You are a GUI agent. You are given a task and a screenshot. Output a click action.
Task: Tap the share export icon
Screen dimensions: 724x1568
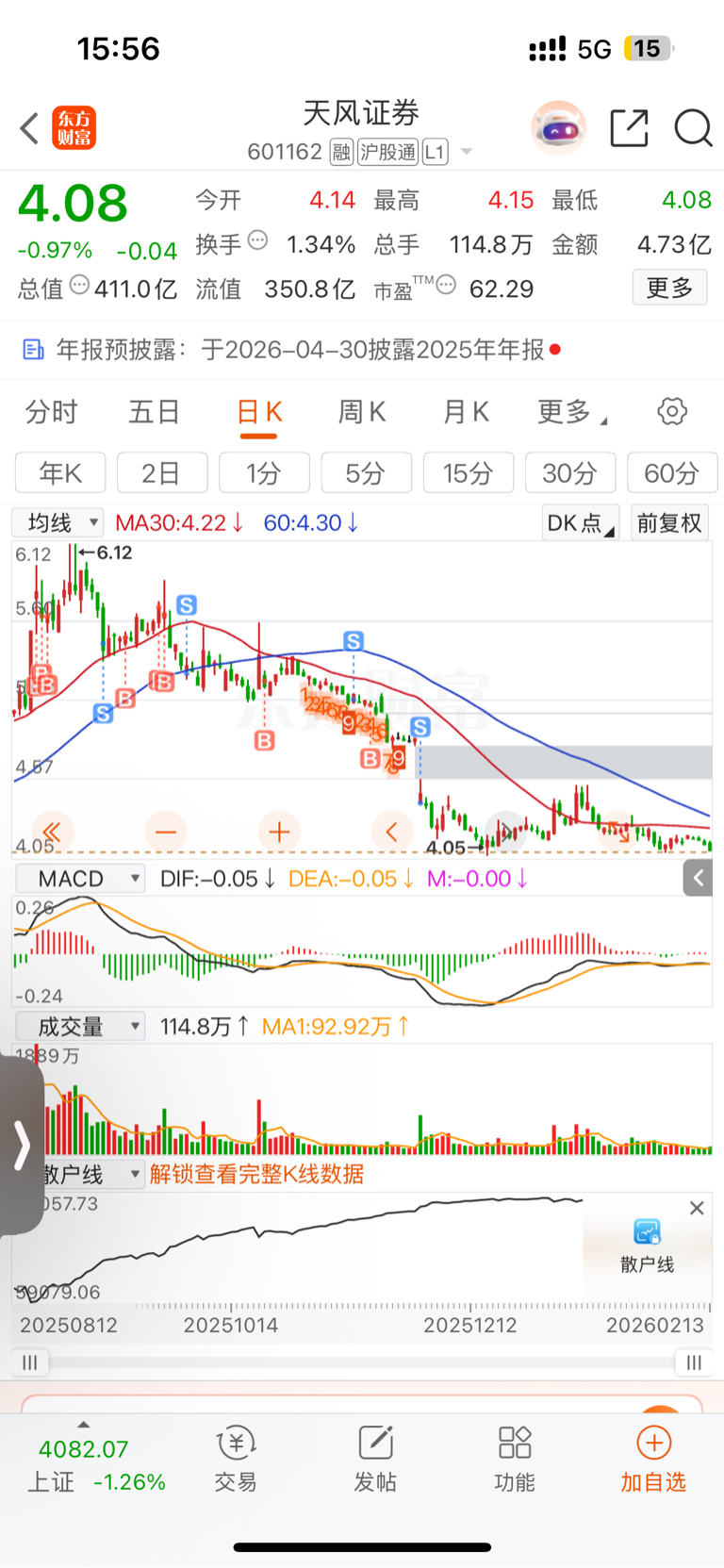[x=629, y=128]
